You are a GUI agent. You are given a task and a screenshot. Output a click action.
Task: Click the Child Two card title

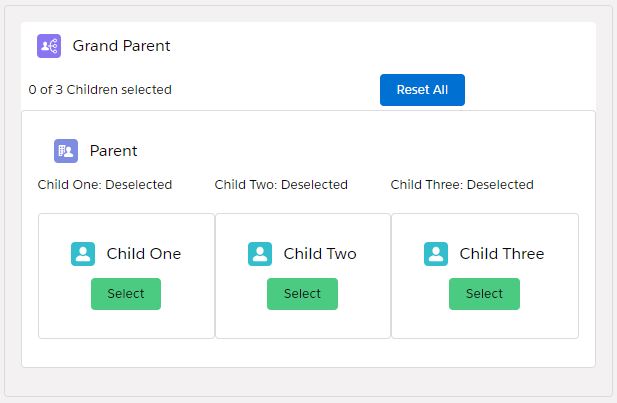[x=320, y=254]
